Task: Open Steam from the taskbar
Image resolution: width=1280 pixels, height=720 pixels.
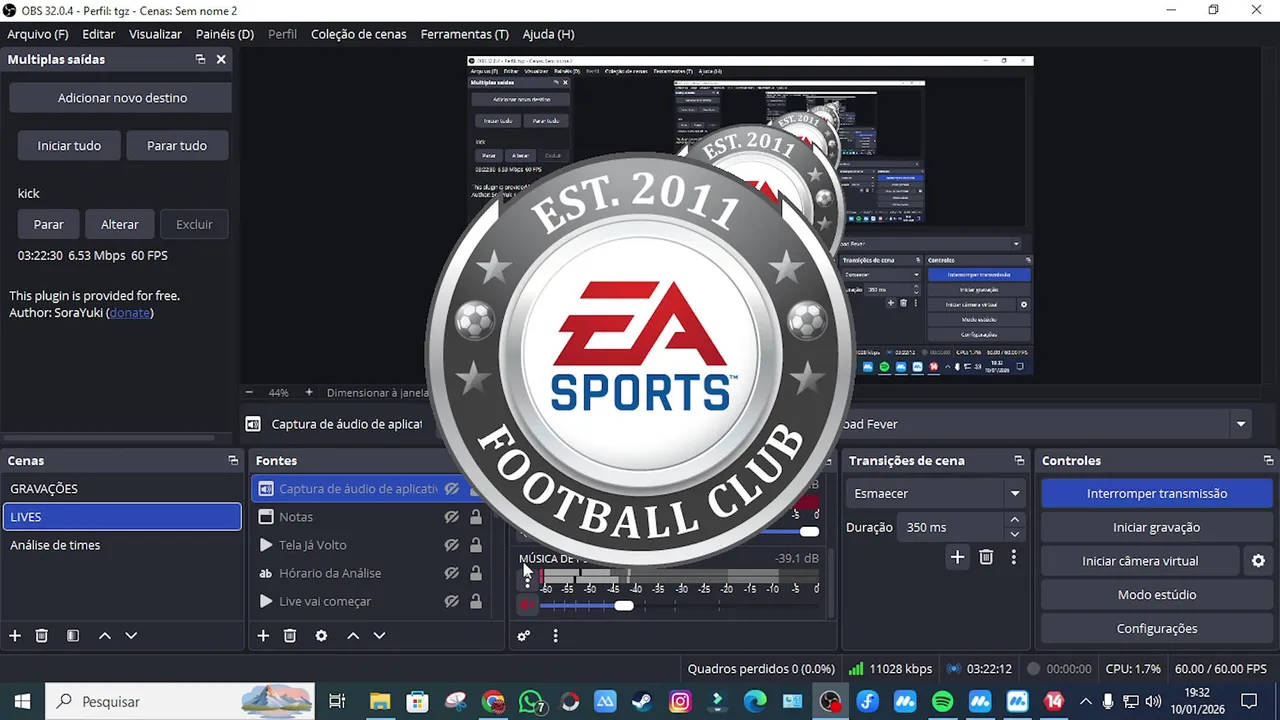Action: coord(643,702)
